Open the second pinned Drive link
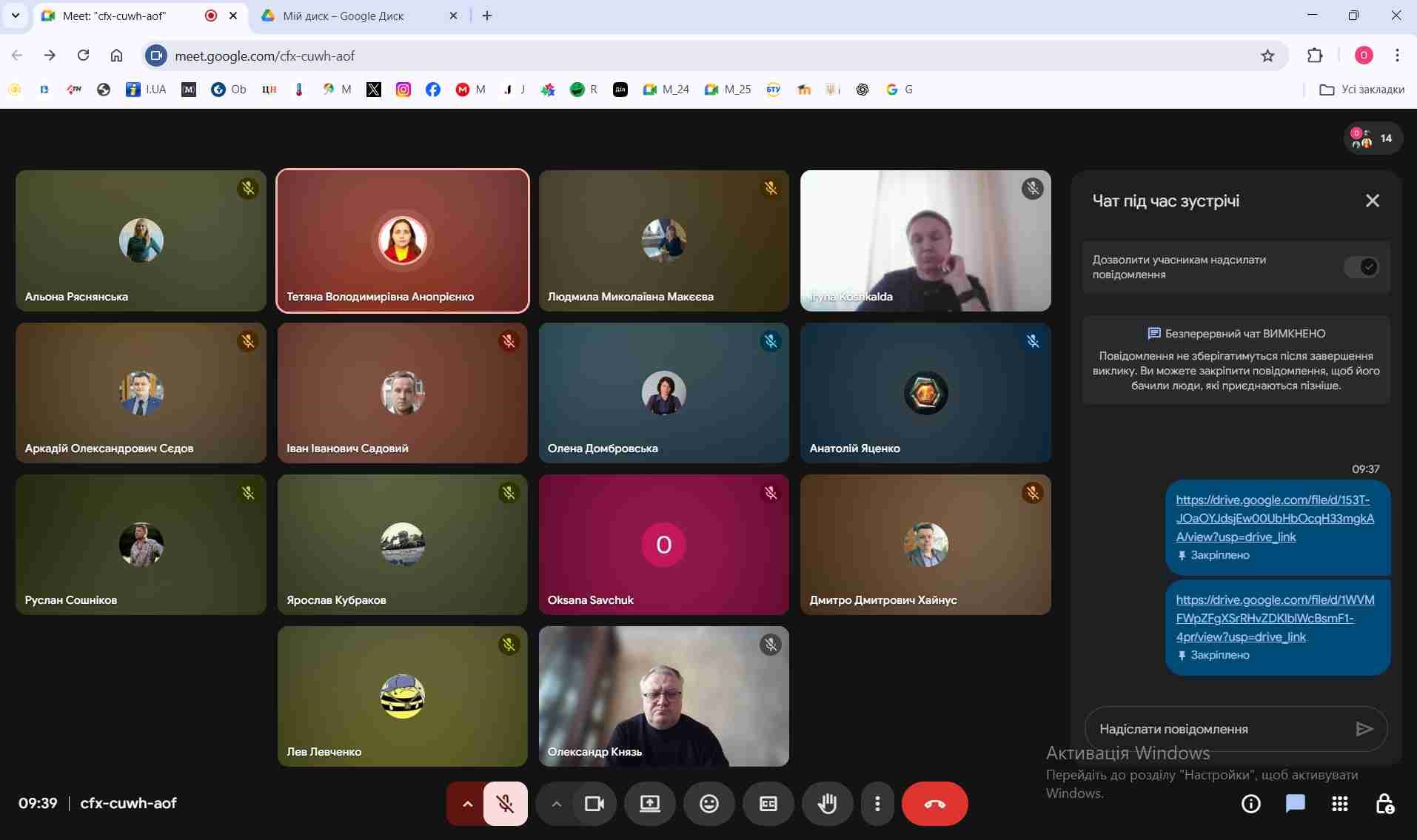Image resolution: width=1417 pixels, height=840 pixels. pyautogui.click(x=1274, y=618)
